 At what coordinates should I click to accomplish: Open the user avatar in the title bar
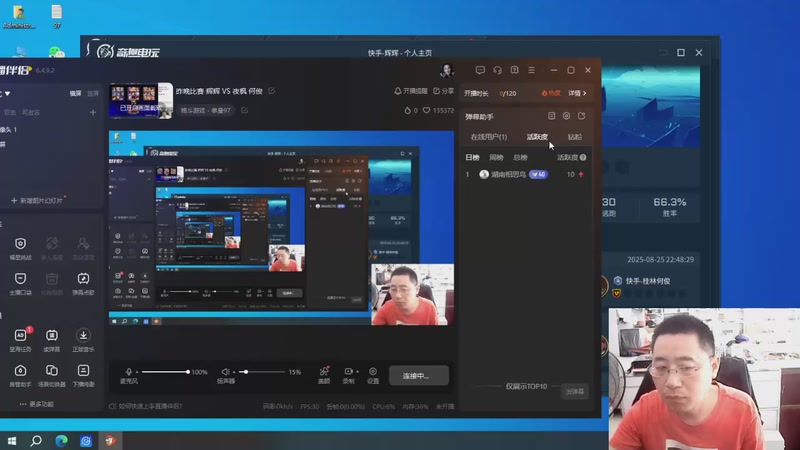tap(447, 70)
